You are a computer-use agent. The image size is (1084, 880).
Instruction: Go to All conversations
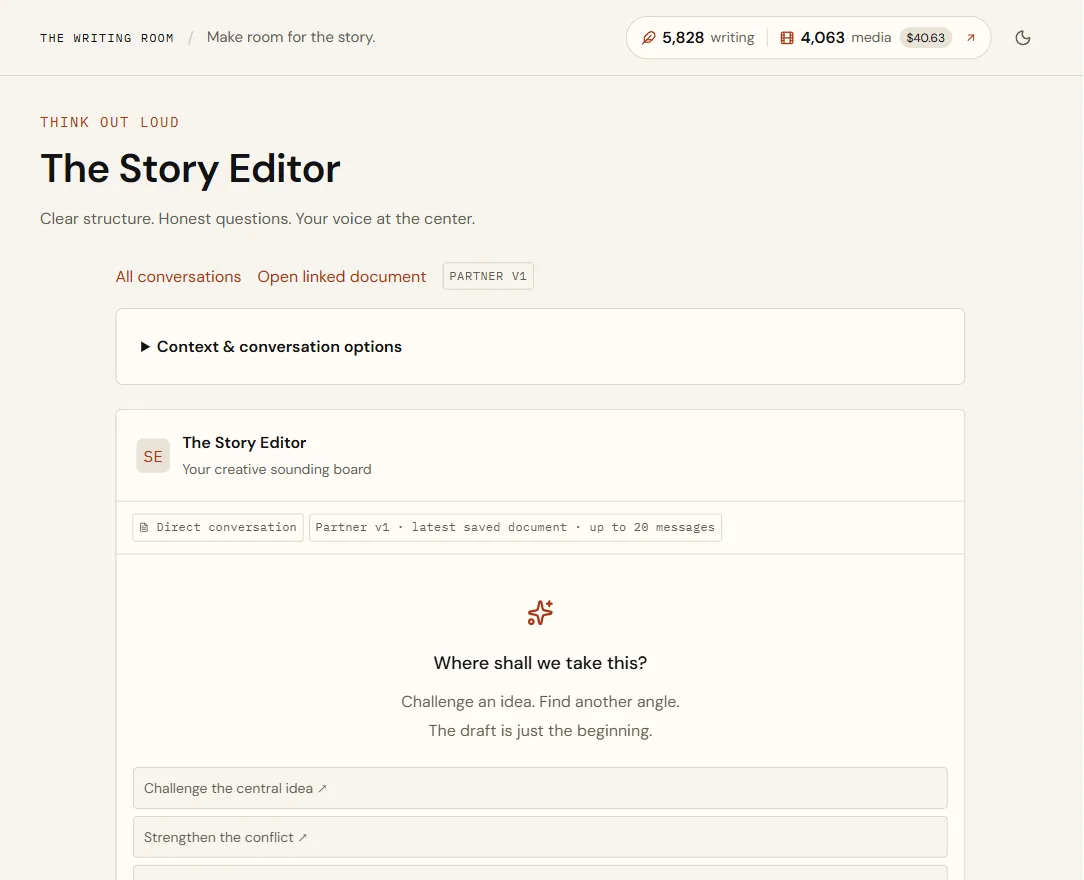pos(178,277)
